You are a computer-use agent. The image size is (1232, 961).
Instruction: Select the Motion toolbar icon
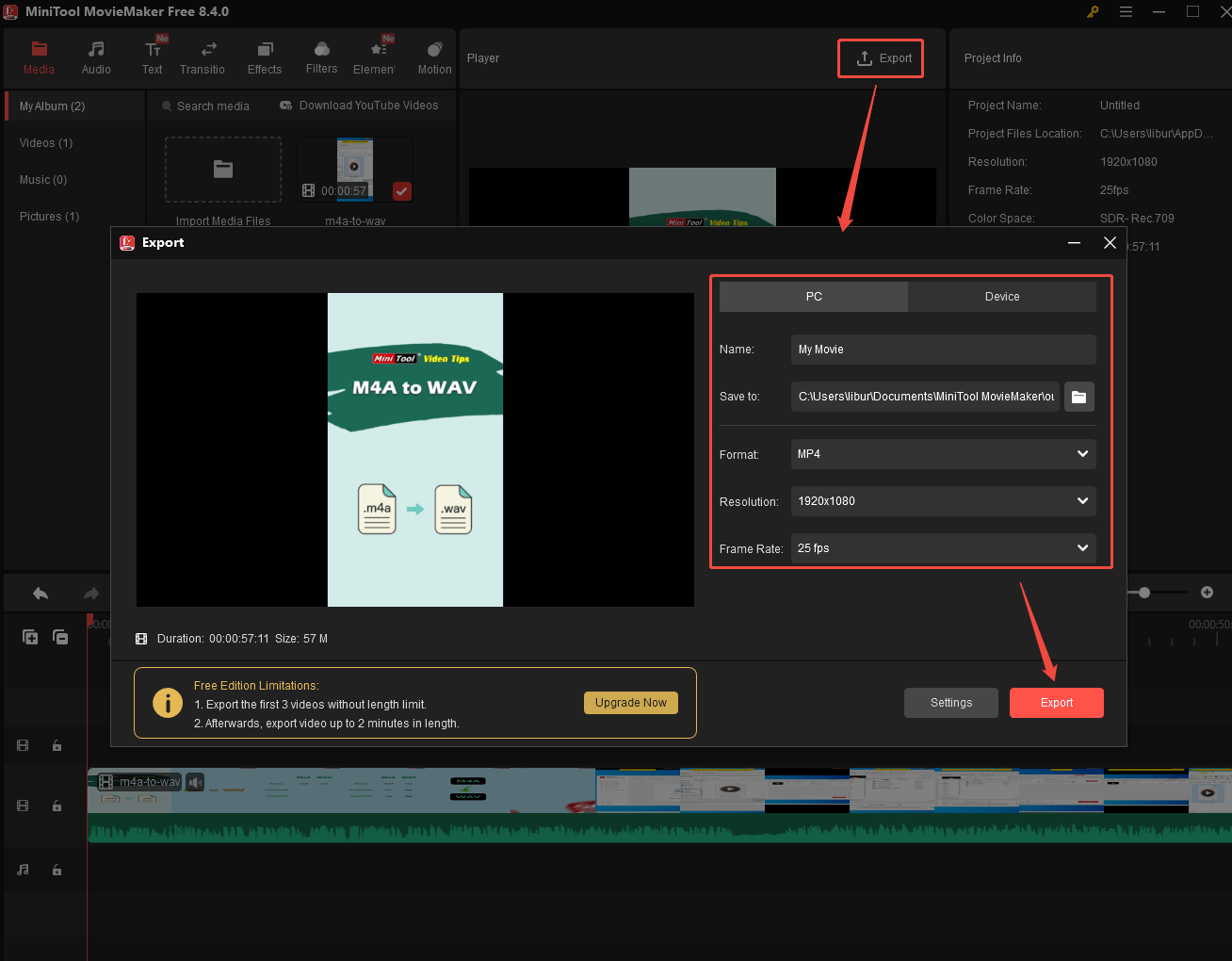pos(434,57)
